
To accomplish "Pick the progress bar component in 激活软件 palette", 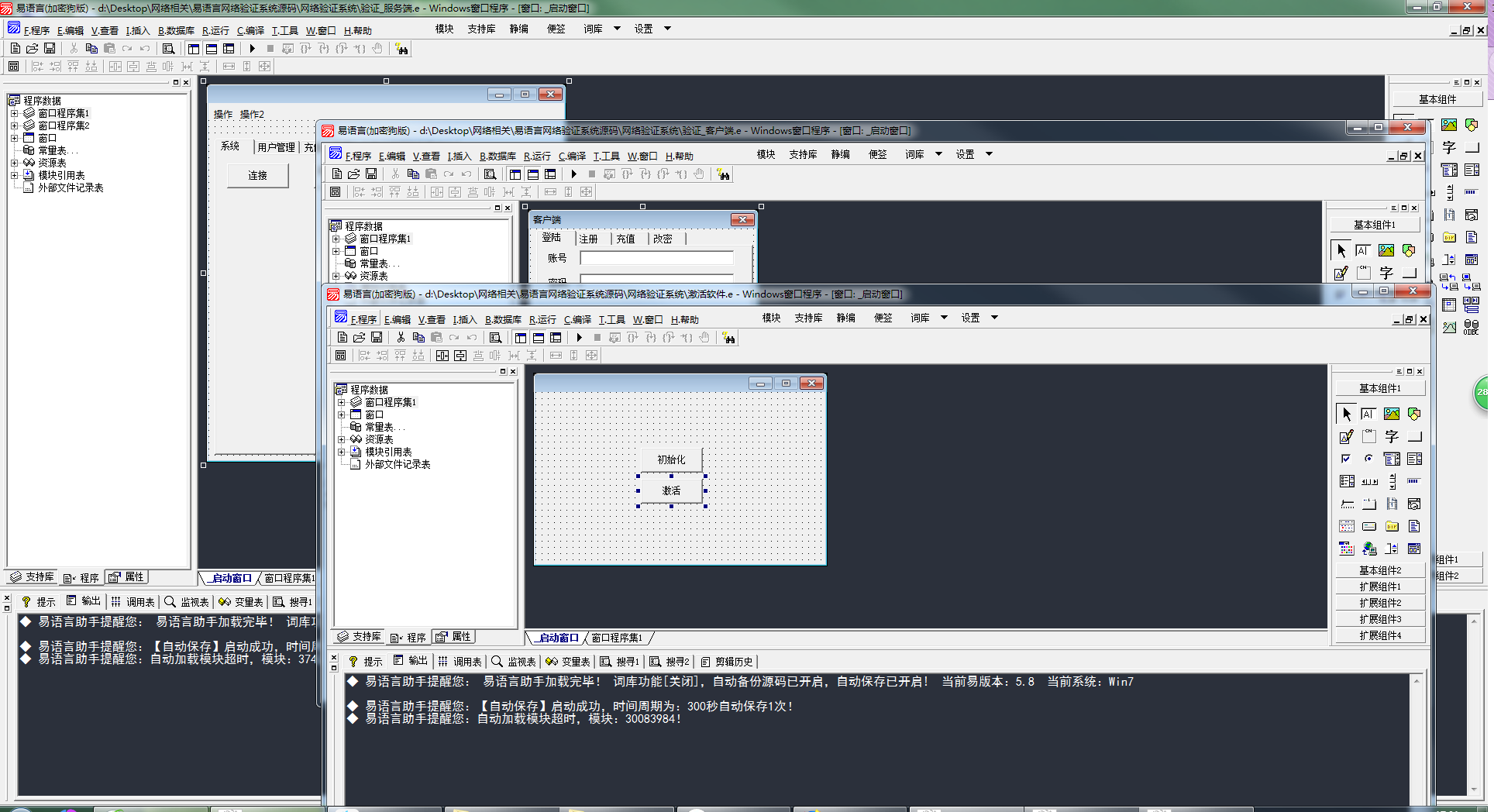I will (1414, 481).
